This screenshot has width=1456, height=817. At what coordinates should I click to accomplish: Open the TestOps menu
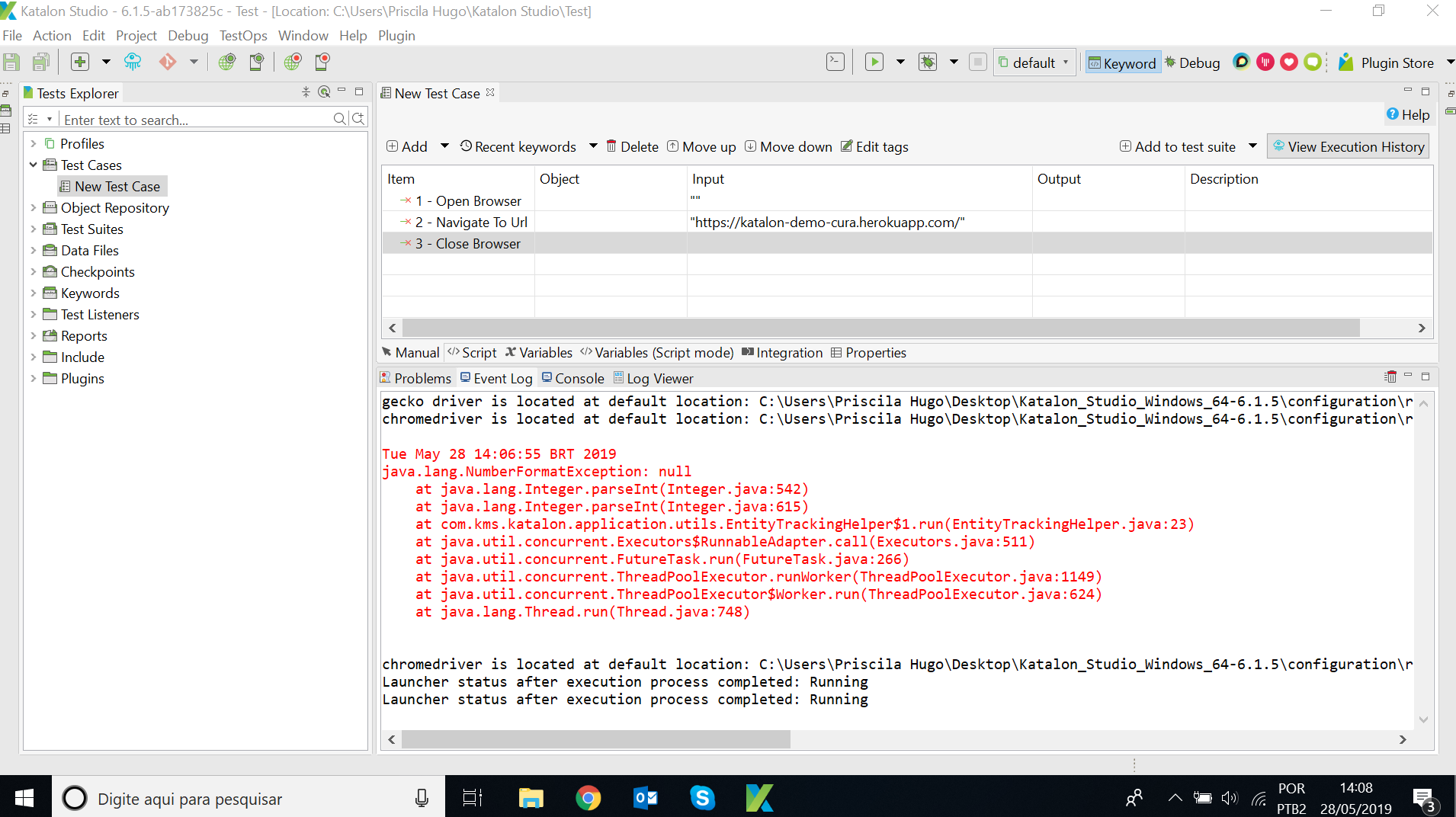(x=242, y=35)
